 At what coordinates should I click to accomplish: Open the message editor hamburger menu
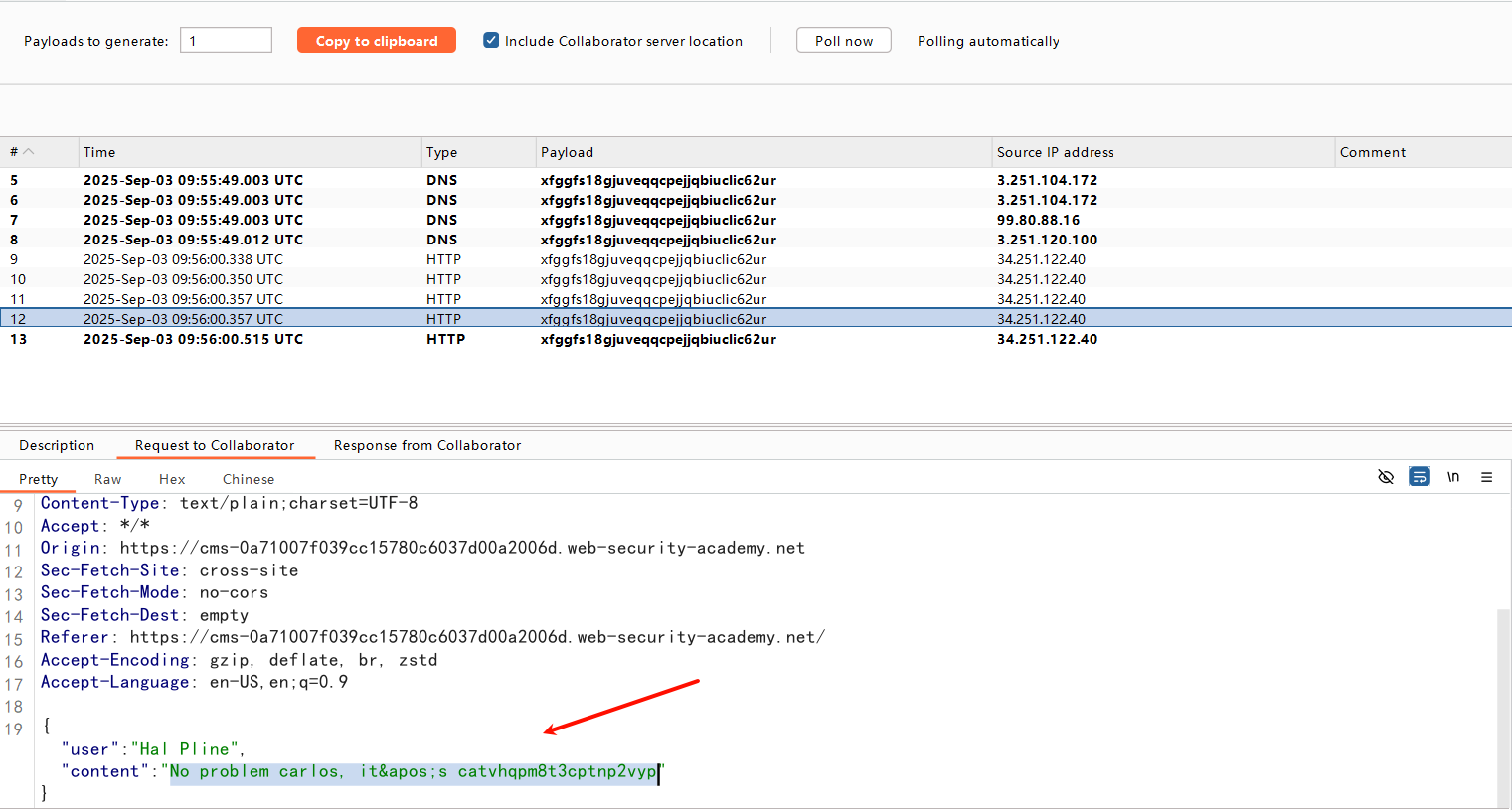click(x=1487, y=477)
